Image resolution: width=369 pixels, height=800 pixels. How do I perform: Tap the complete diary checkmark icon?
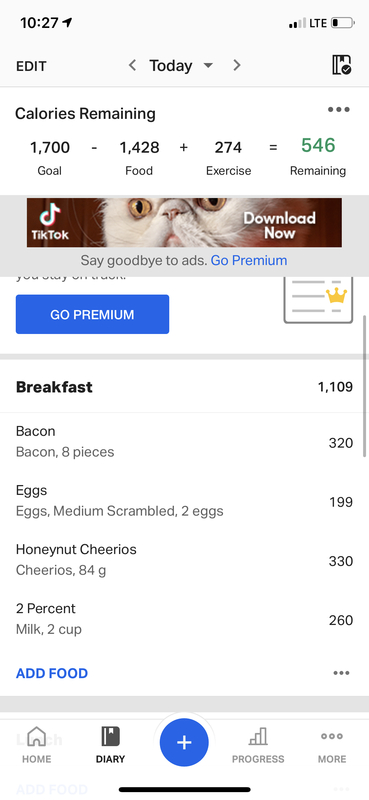(x=341, y=65)
